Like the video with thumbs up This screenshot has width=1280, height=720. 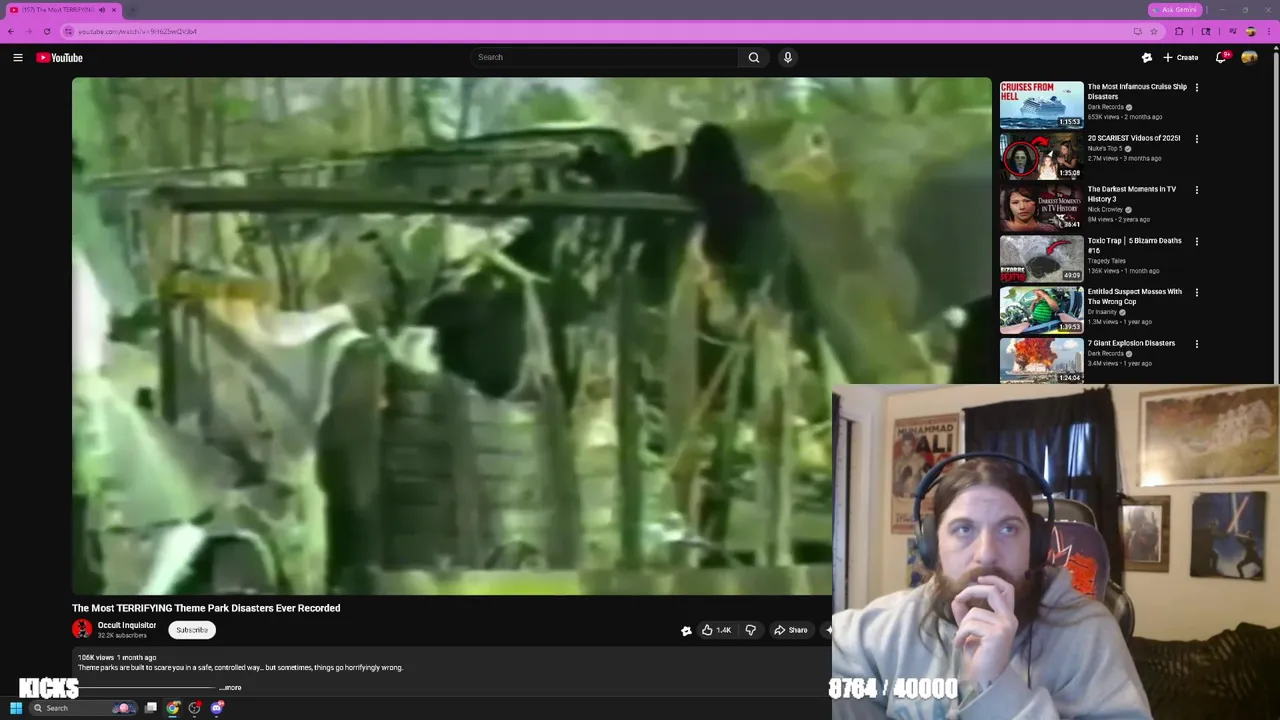(x=716, y=630)
